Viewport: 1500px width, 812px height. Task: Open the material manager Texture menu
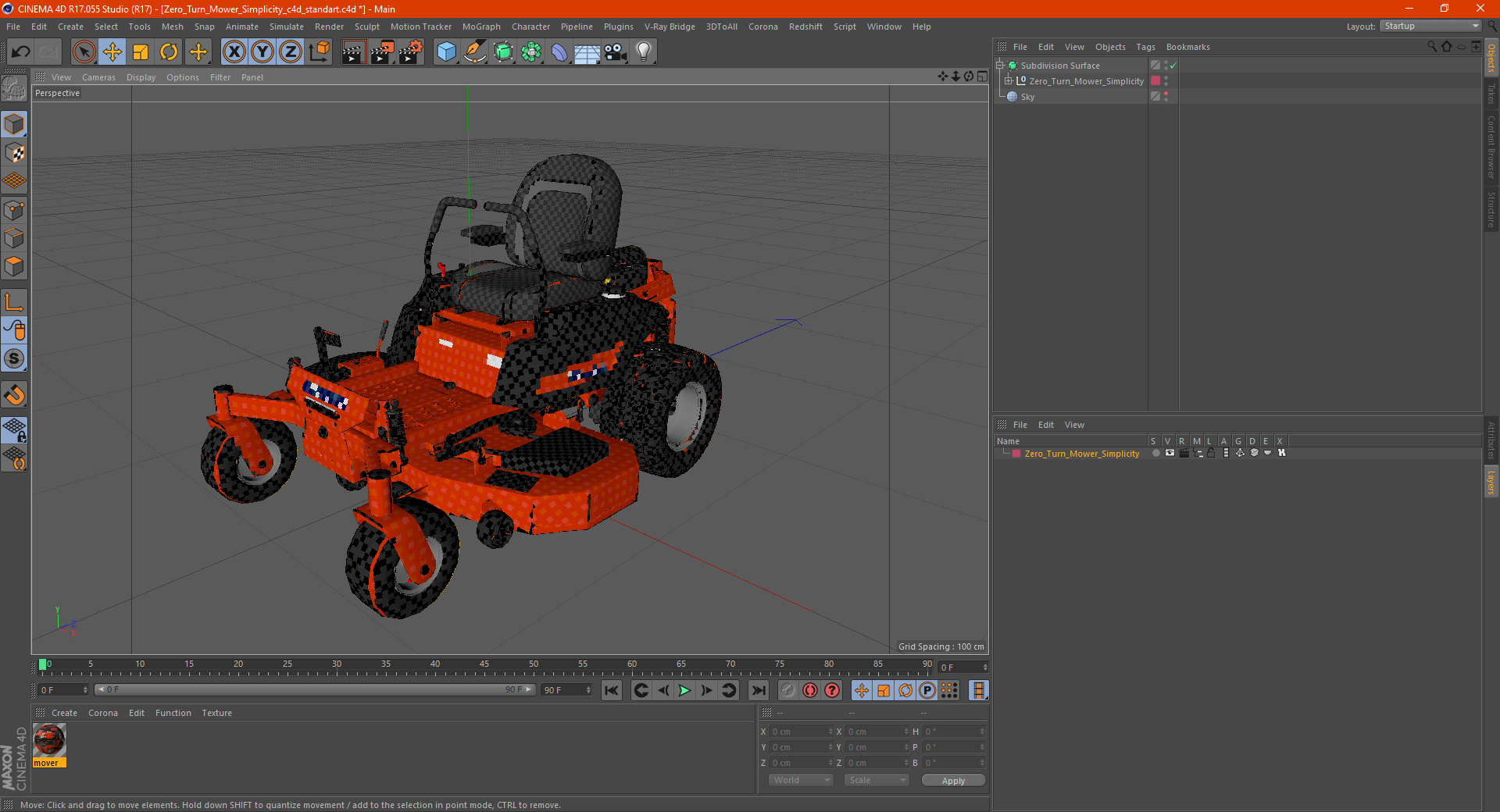tap(216, 713)
